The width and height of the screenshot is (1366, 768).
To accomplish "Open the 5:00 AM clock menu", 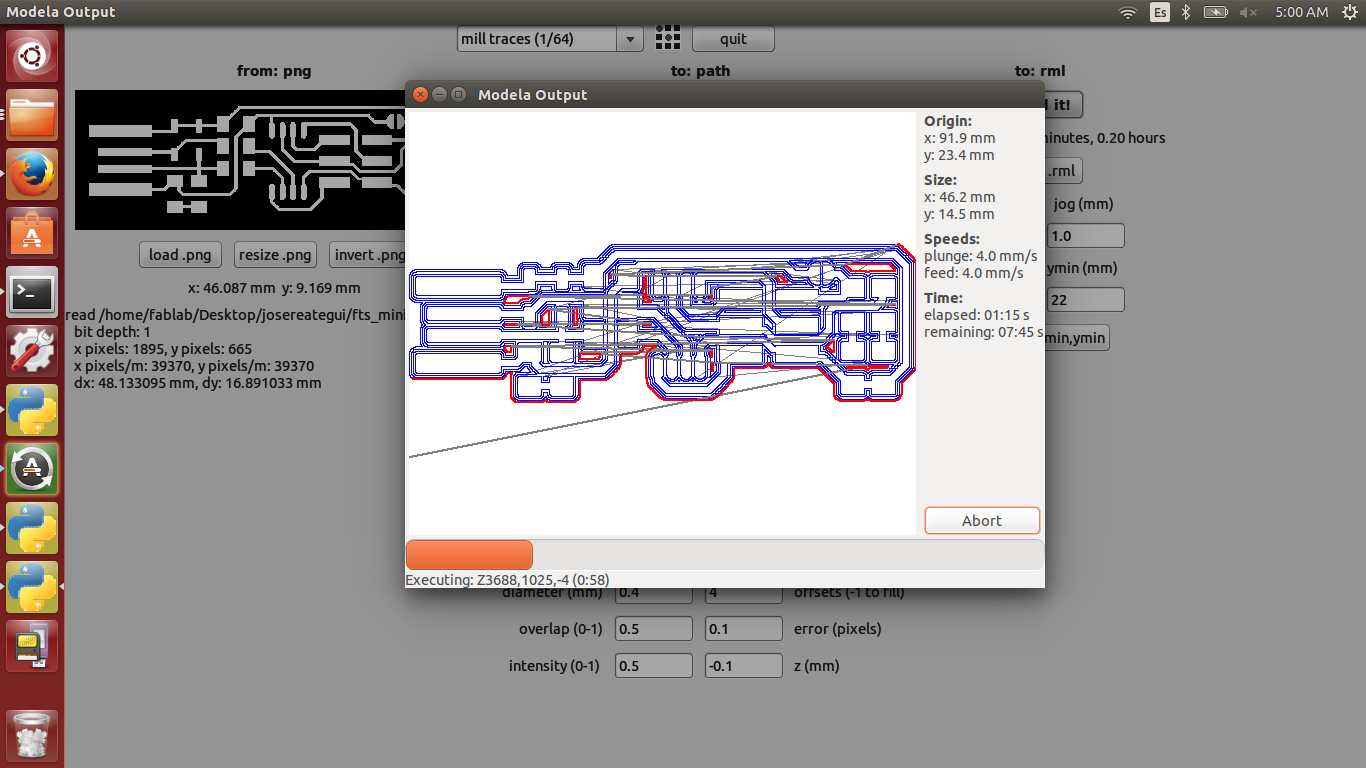I will (1302, 12).
